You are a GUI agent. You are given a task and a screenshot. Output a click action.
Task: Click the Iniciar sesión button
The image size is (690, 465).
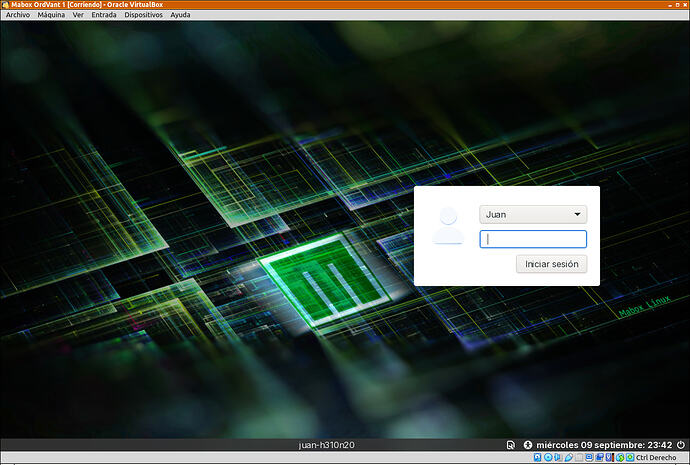pyautogui.click(x=551, y=264)
